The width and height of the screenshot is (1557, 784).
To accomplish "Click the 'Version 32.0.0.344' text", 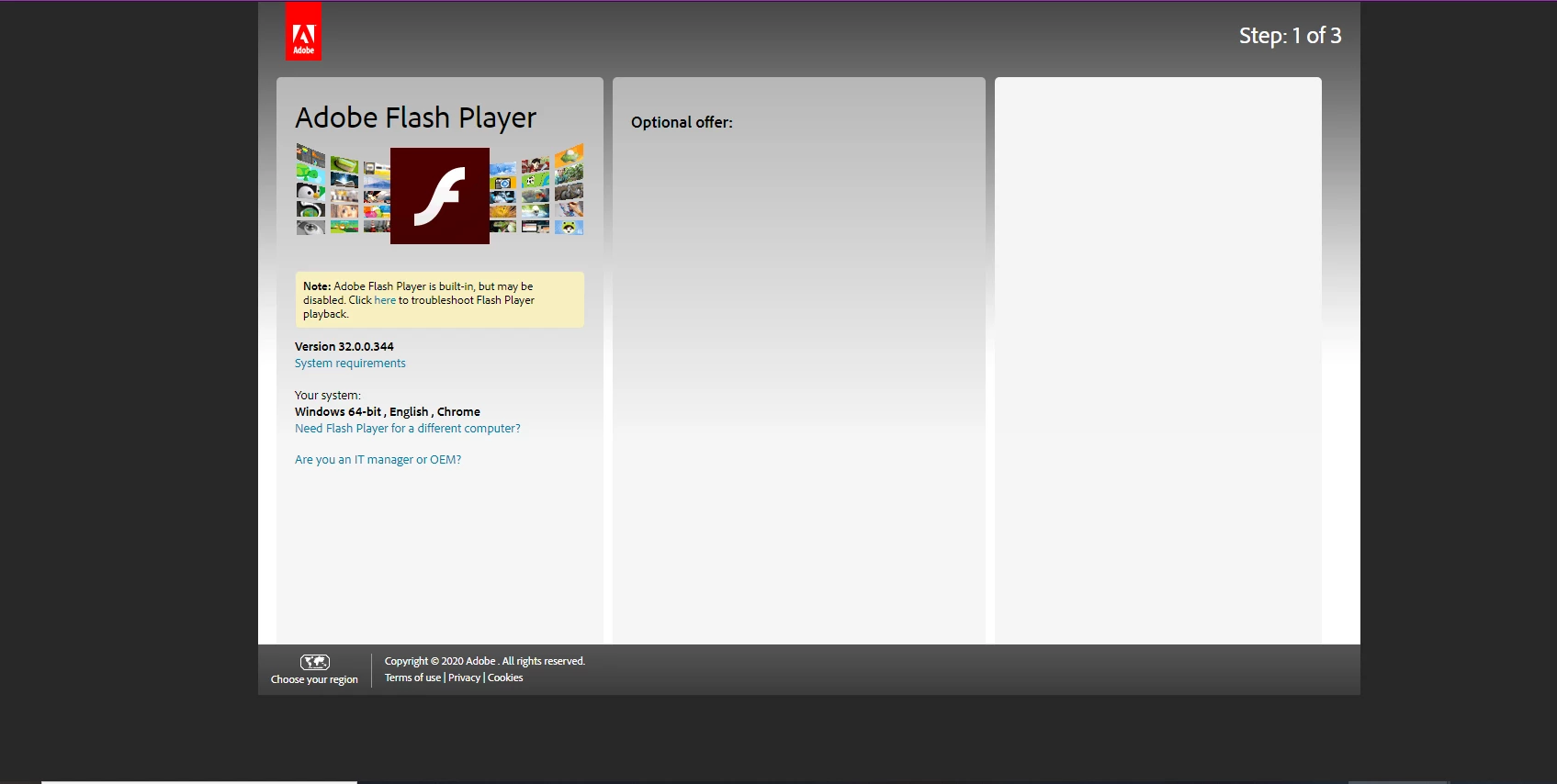I will click(x=344, y=347).
